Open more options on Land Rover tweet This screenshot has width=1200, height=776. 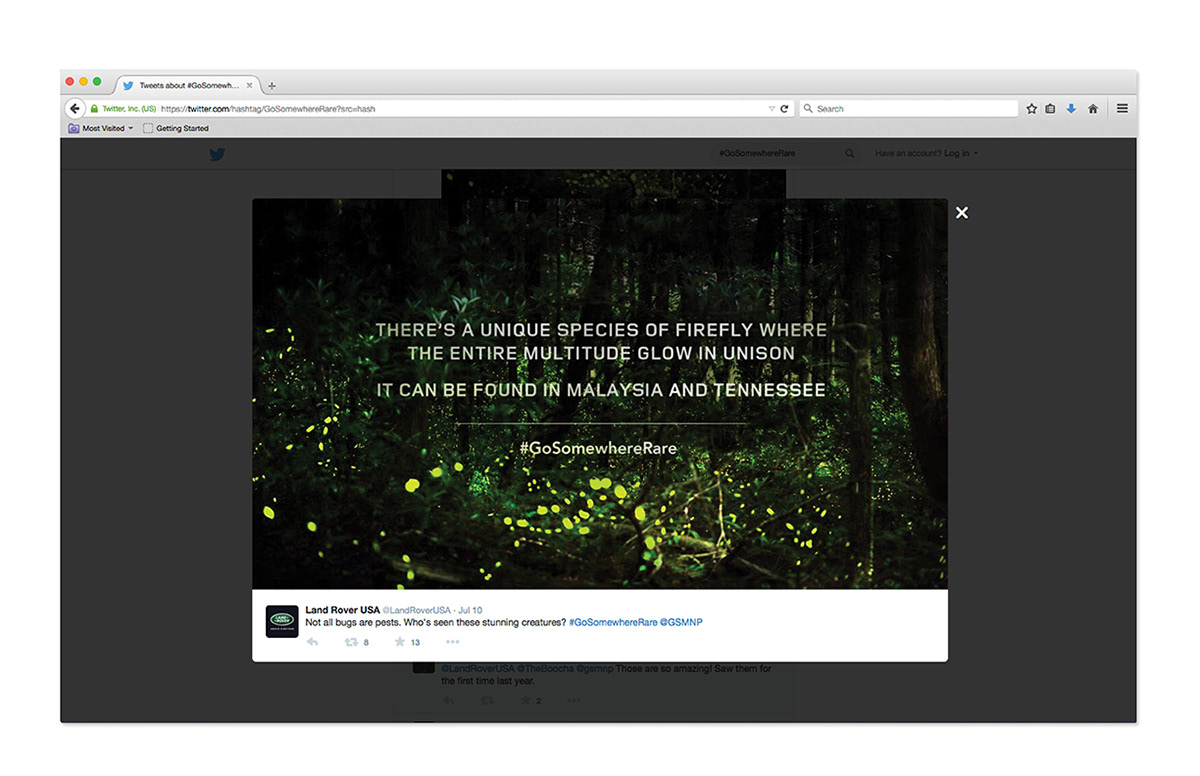click(452, 642)
